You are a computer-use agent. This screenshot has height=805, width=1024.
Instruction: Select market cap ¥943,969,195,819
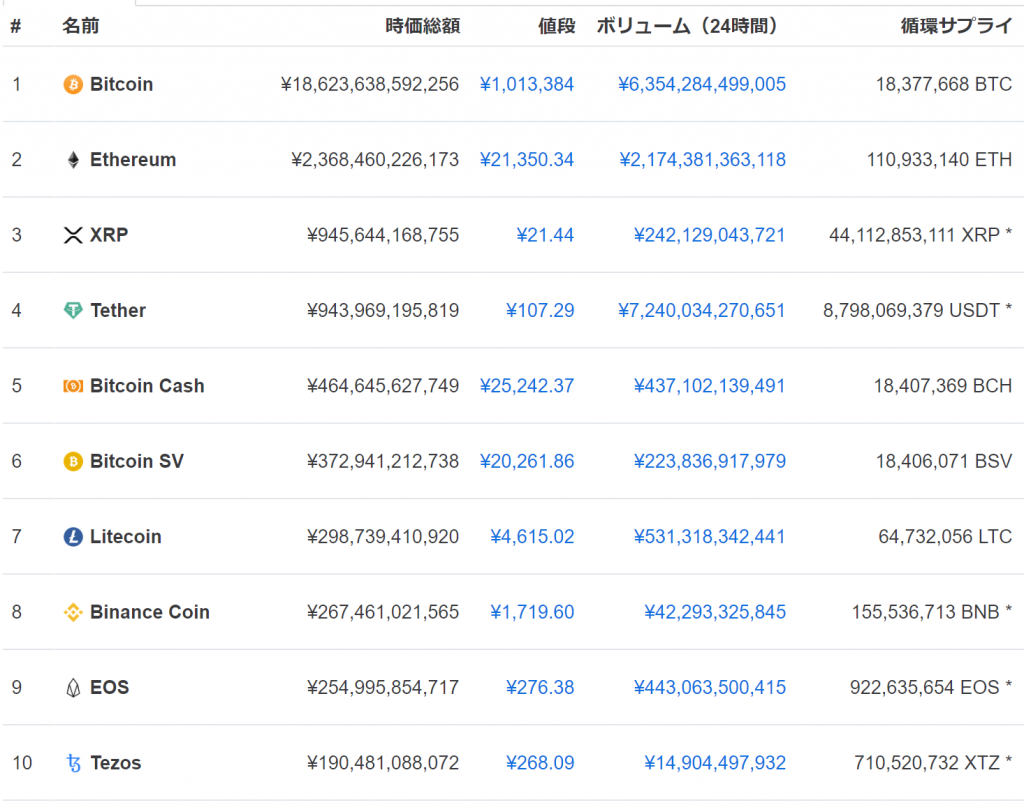click(383, 310)
